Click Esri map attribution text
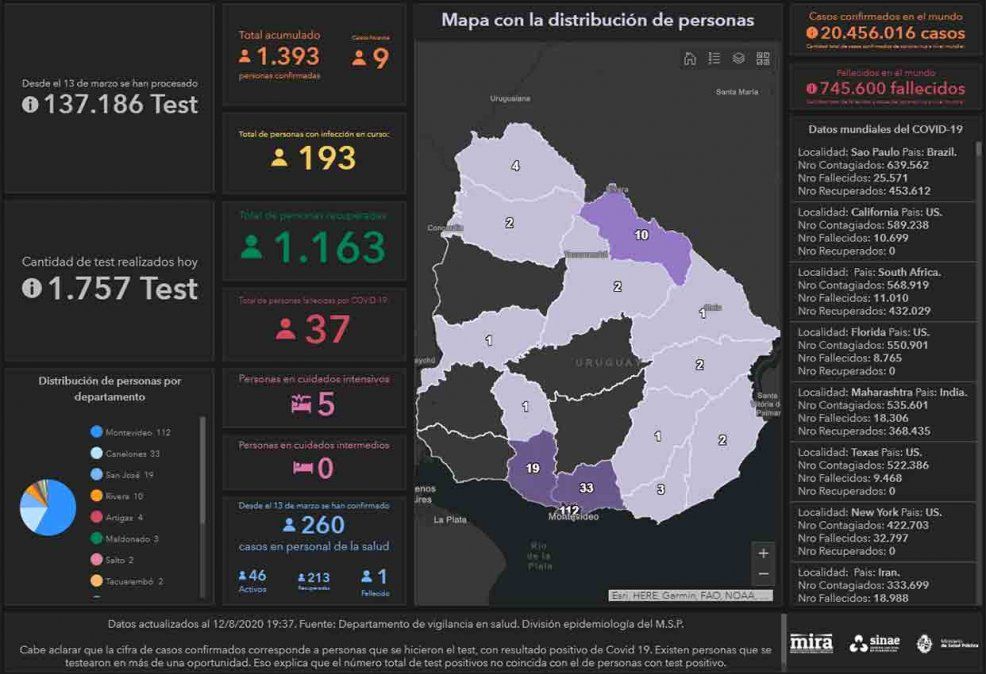 click(x=690, y=596)
